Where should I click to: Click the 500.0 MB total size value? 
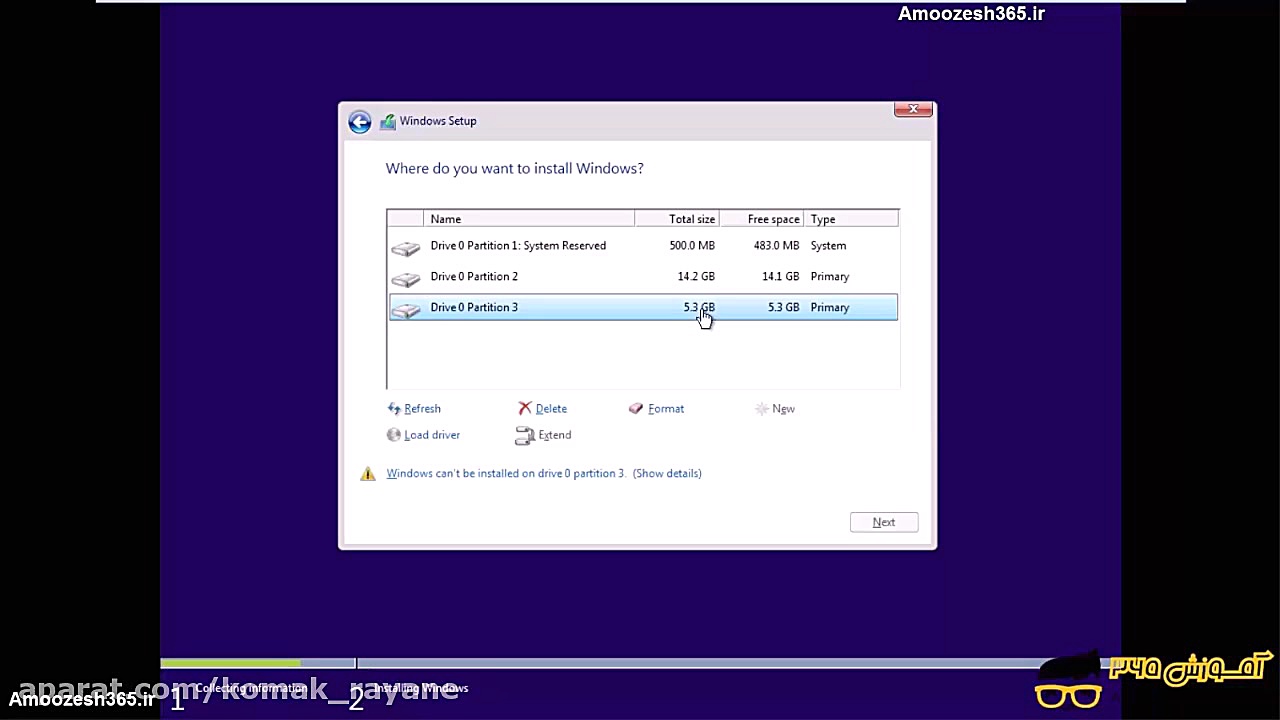pyautogui.click(x=692, y=246)
